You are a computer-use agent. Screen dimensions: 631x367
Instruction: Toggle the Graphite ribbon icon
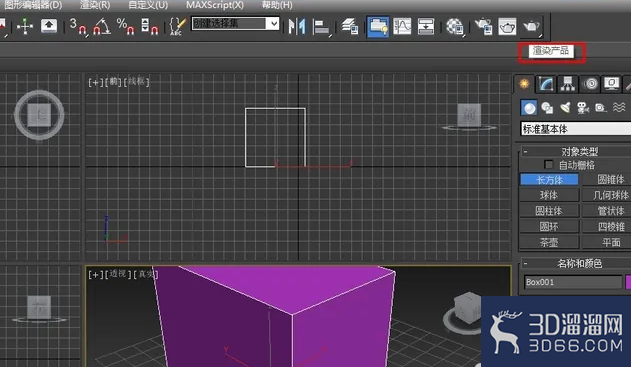tap(377, 27)
